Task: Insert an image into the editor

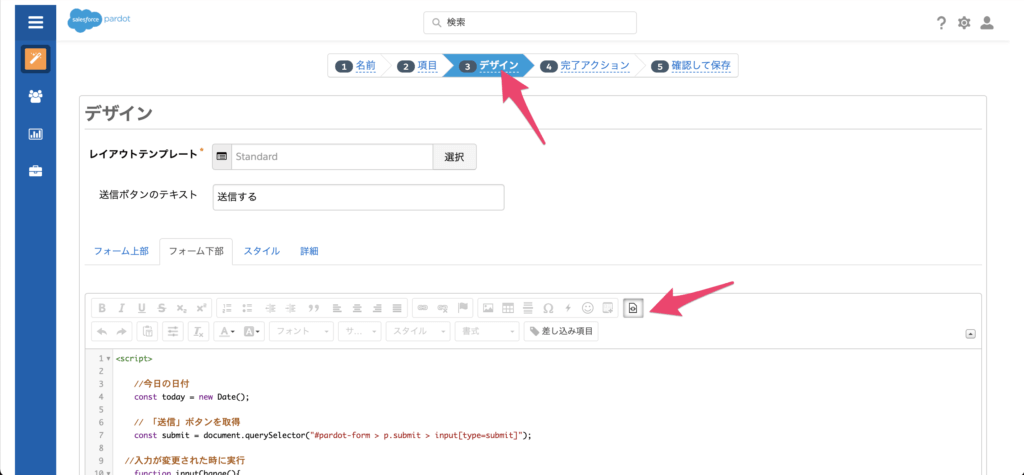Action: pyautogui.click(x=488, y=308)
